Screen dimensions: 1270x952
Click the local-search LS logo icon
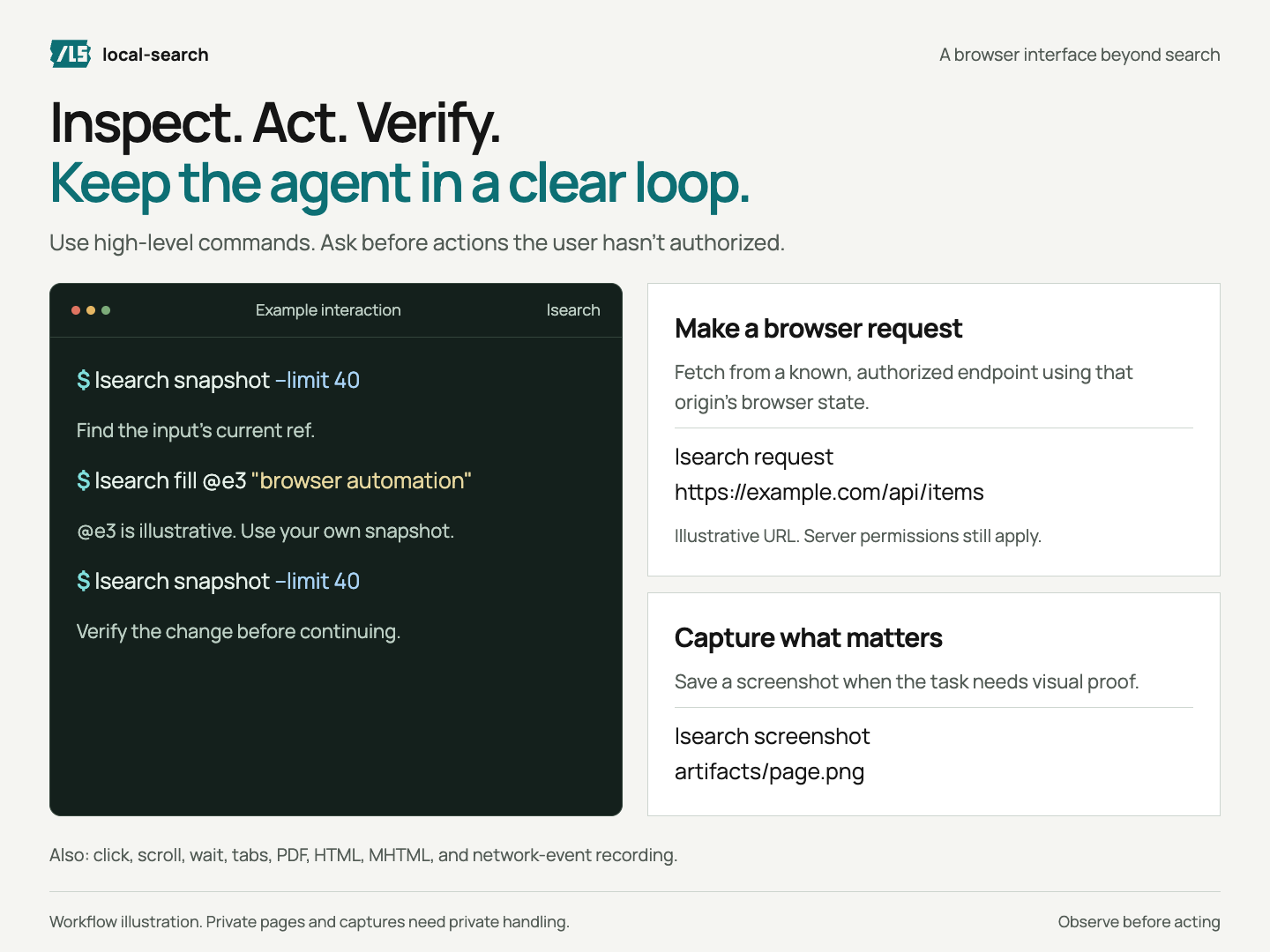click(71, 54)
